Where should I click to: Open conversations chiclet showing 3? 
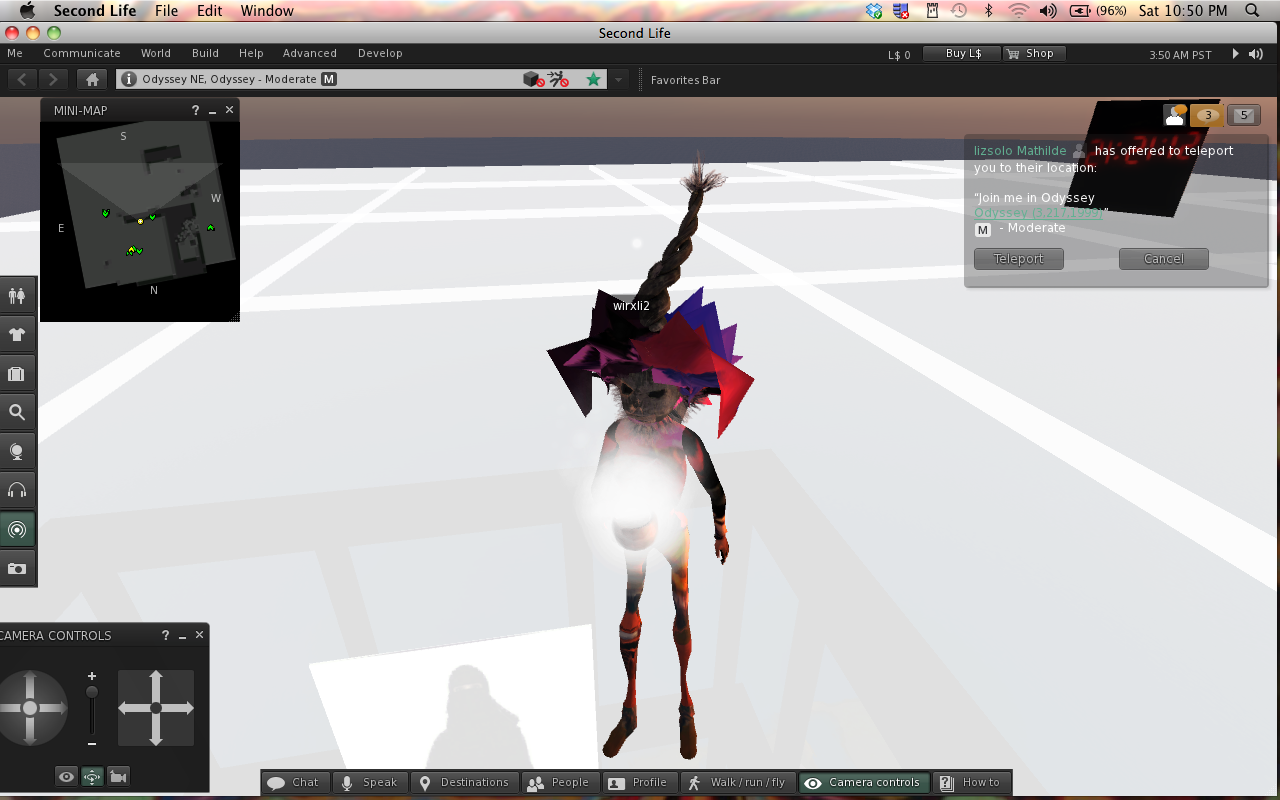[1207, 115]
